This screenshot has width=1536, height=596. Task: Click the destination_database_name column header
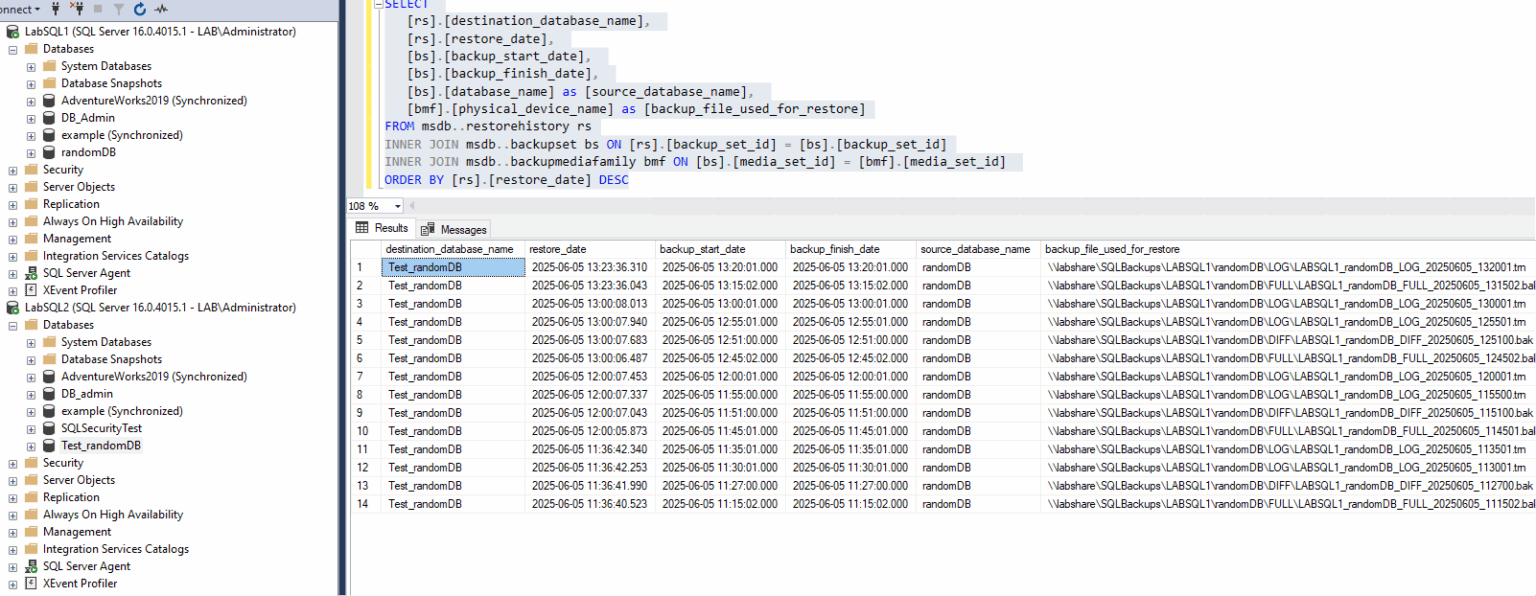(x=452, y=249)
